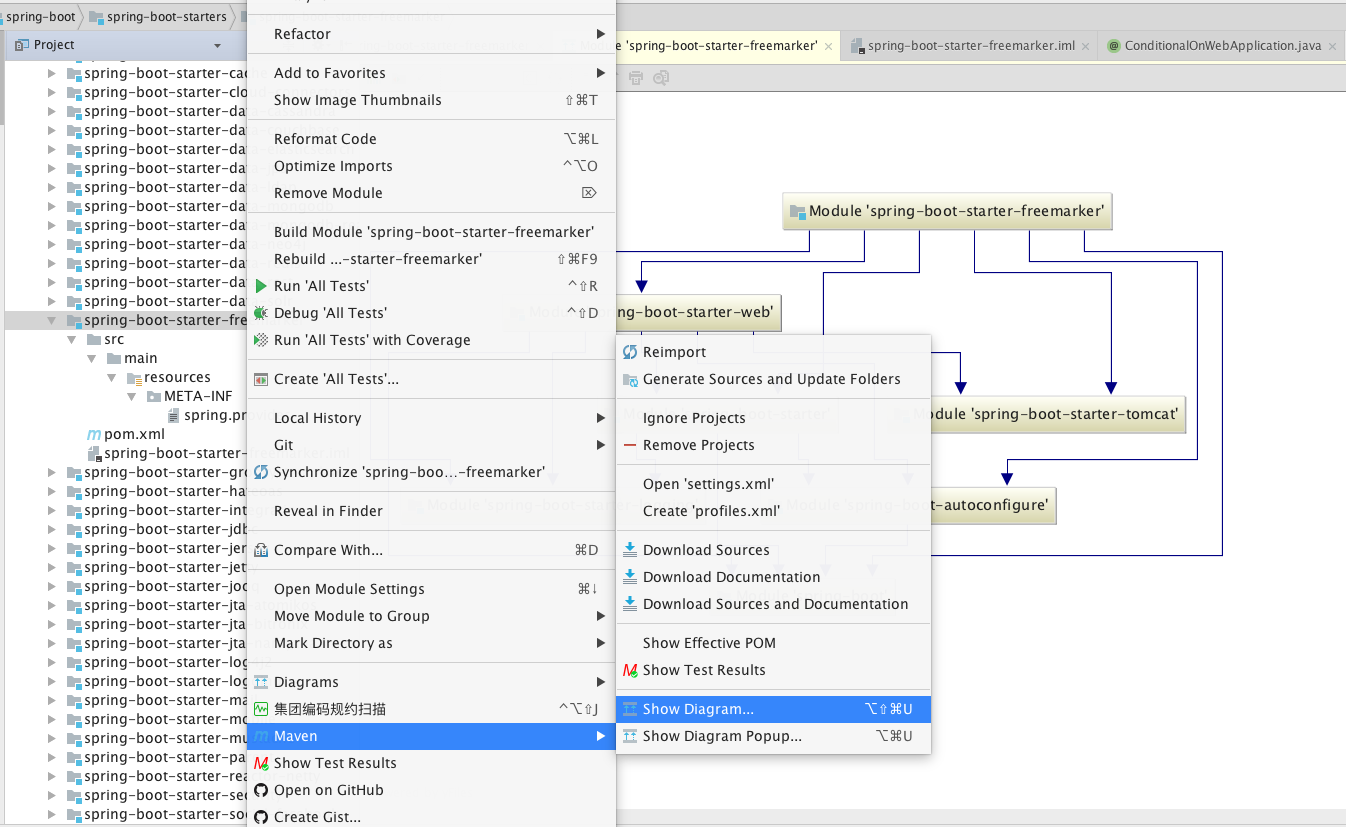Close the Module 'spring-boot-starter-freemarker' diagram tab
This screenshot has height=827, width=1346.
coord(829,46)
